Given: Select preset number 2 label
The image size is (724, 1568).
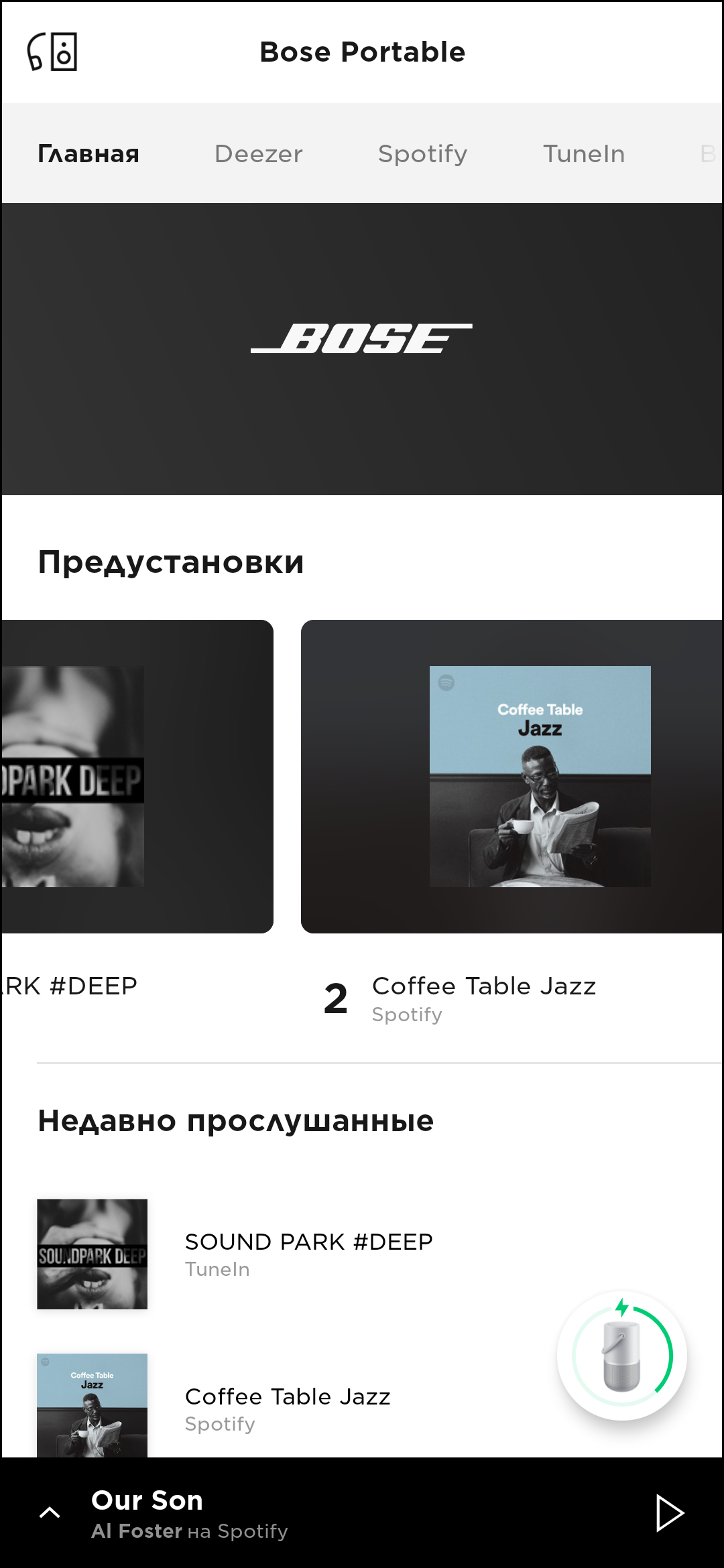Looking at the screenshot, I should pos(335,998).
